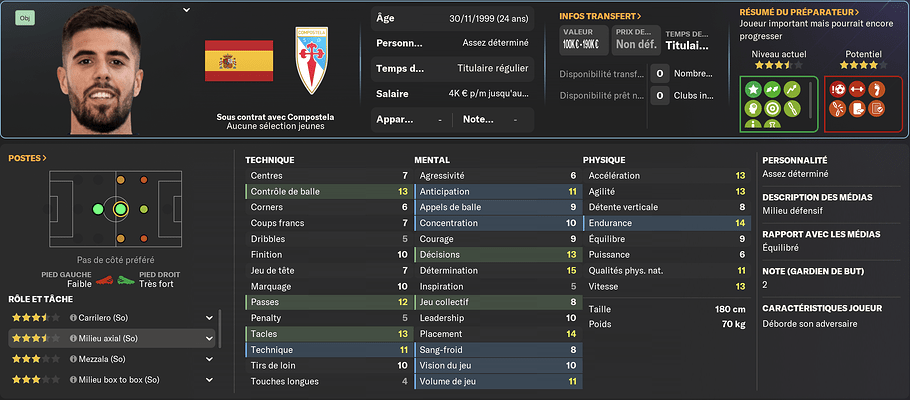The image size is (910, 400).
Task: Select the defensive midfield position dot
Action: 98,209
